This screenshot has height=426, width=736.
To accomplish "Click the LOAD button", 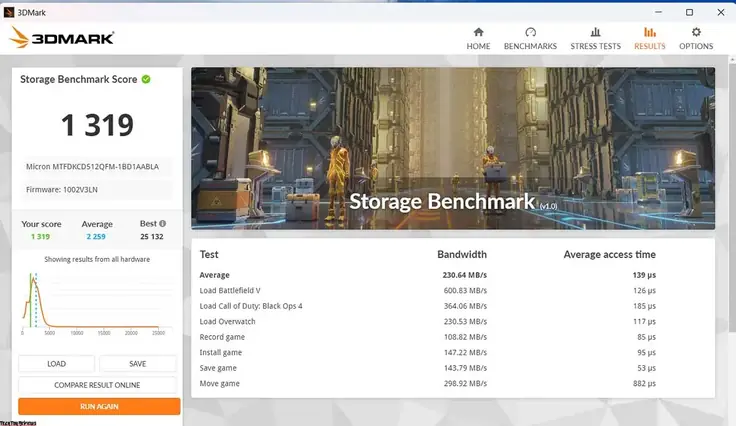I will tap(56, 364).
